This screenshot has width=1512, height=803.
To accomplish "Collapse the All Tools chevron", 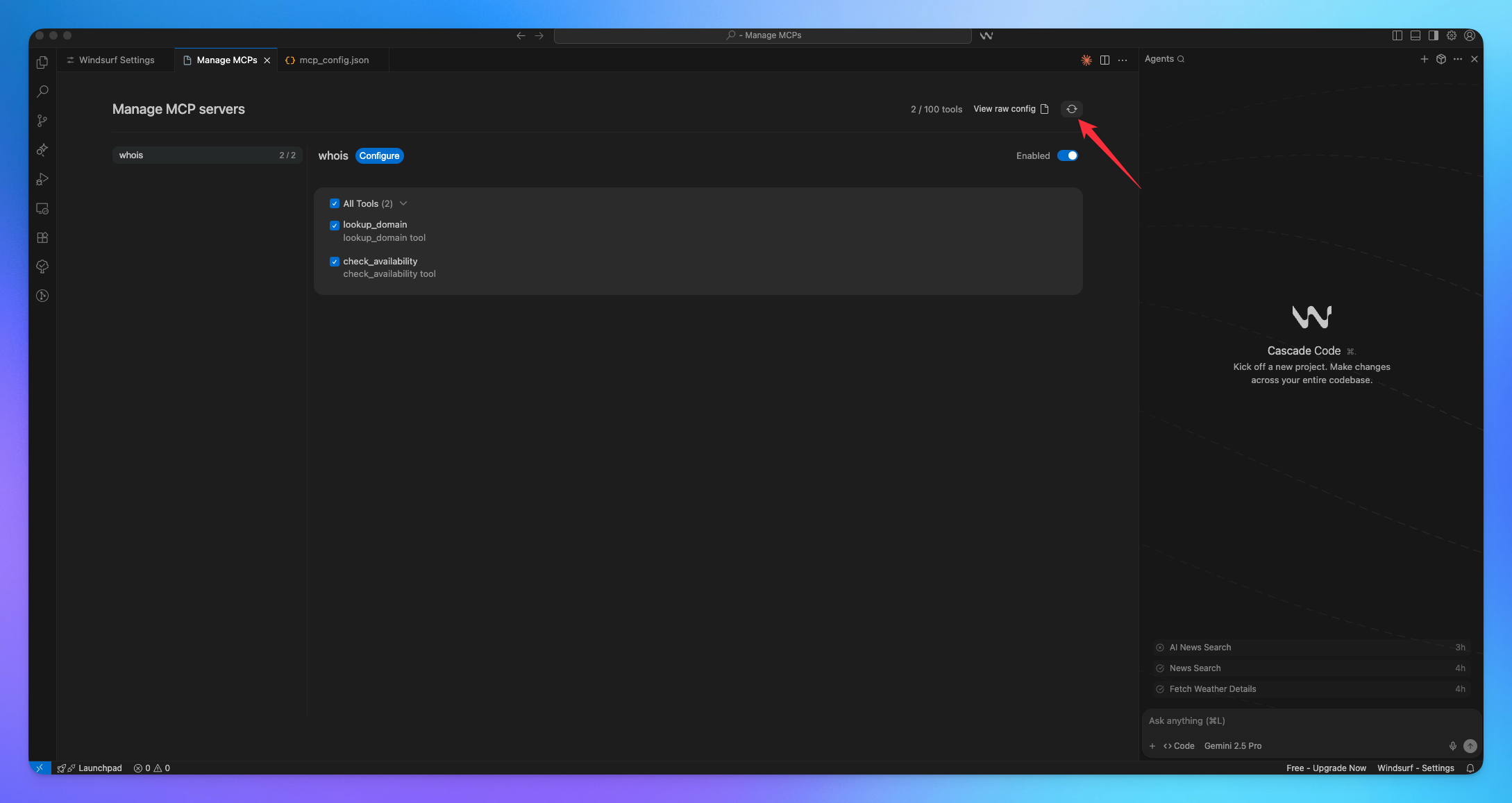I will click(403, 203).
